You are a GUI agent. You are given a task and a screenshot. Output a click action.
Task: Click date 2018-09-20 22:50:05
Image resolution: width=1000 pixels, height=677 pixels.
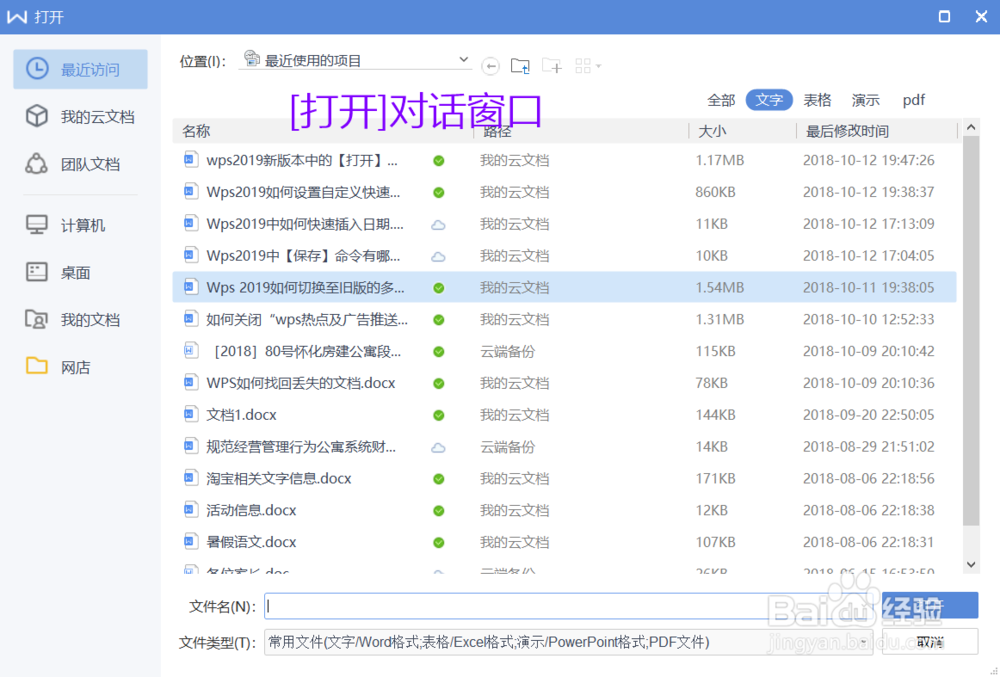tap(869, 415)
